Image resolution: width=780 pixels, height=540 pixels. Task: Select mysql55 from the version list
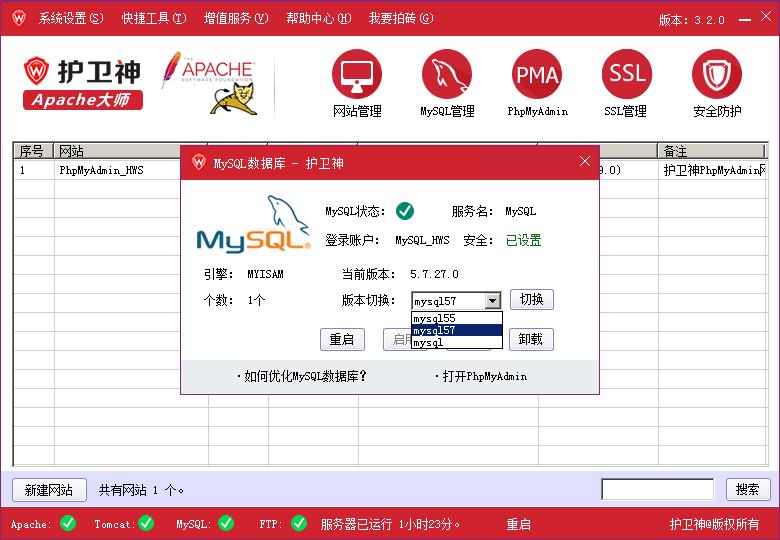(434, 318)
